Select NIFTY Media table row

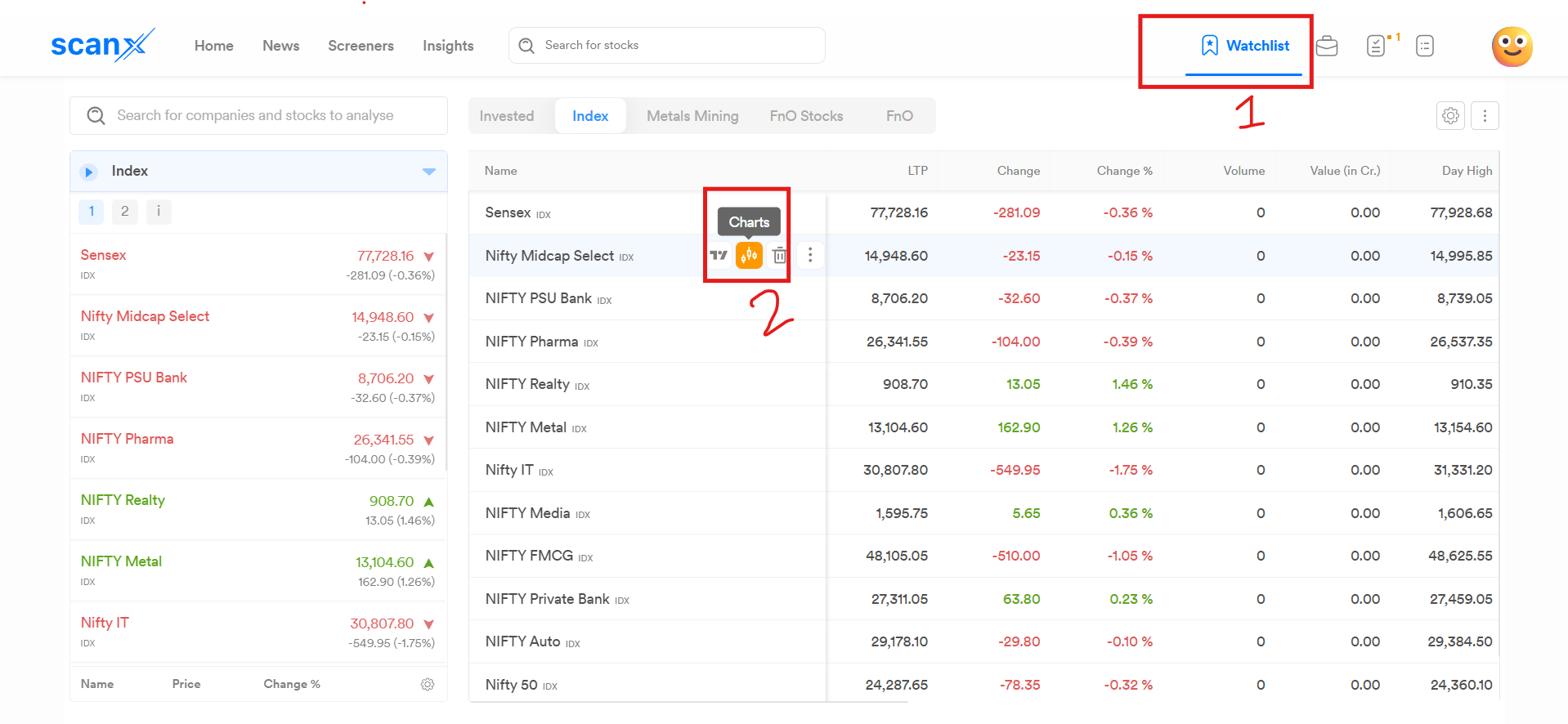984,513
